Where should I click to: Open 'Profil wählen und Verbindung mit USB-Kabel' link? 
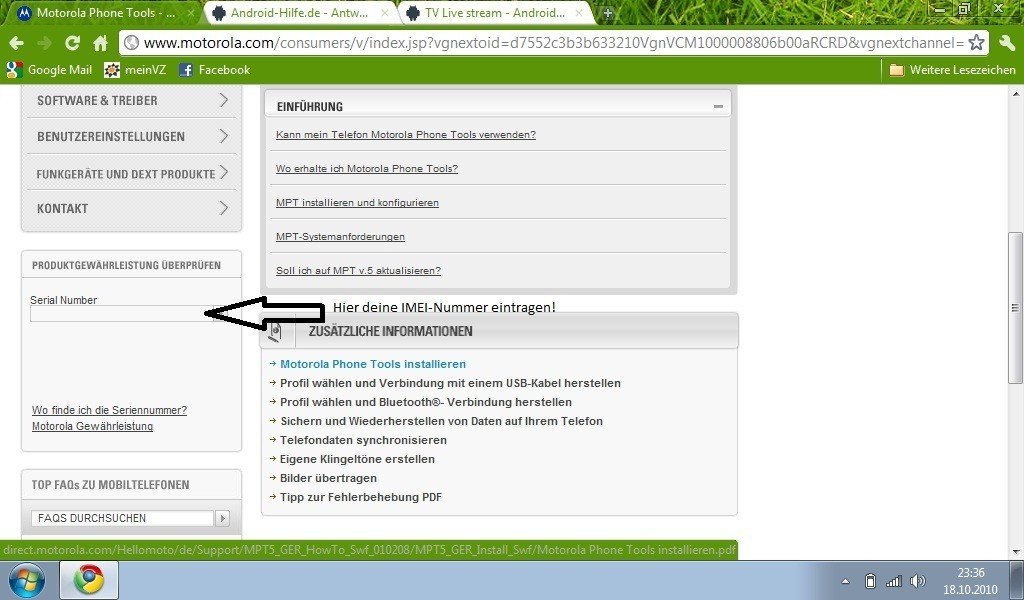[x=450, y=383]
